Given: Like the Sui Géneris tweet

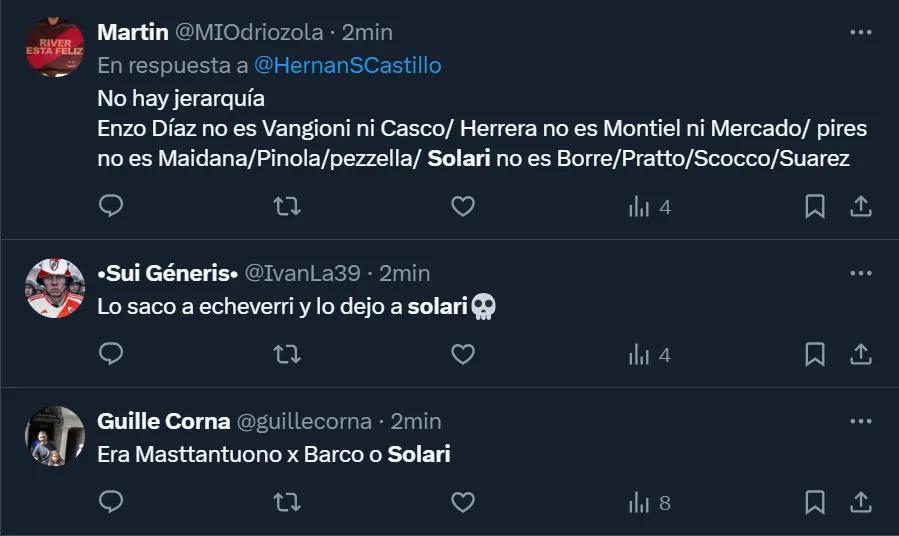Looking at the screenshot, I should (x=462, y=354).
